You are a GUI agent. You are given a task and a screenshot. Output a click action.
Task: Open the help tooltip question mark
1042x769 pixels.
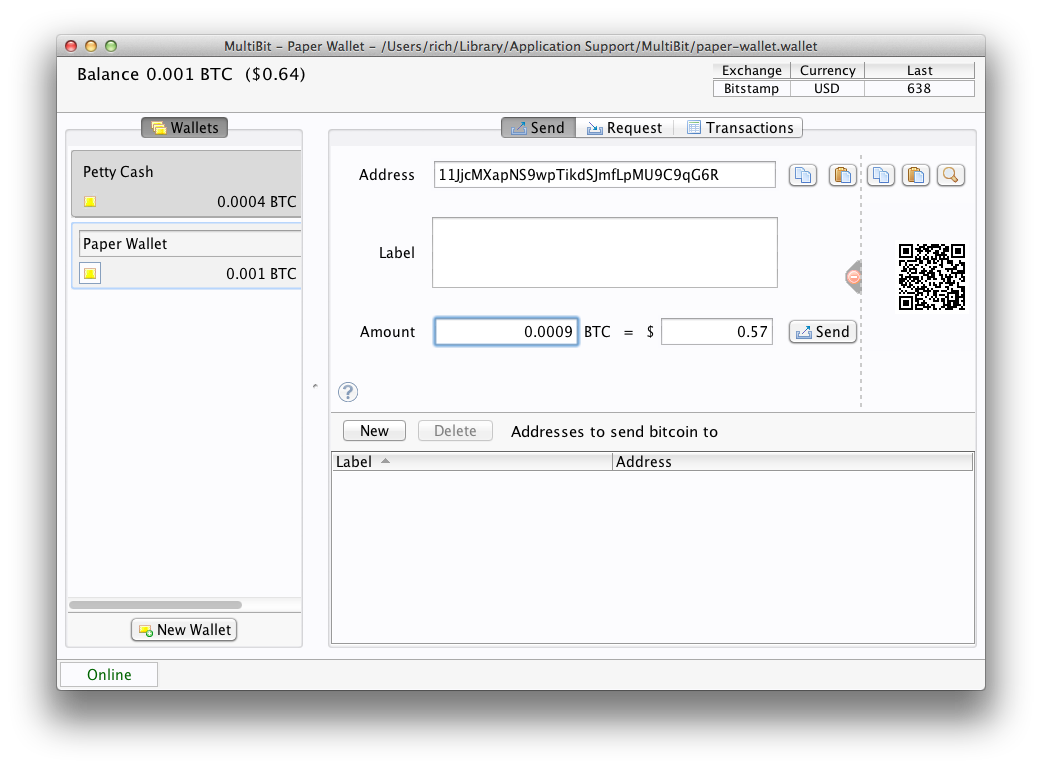point(347,392)
